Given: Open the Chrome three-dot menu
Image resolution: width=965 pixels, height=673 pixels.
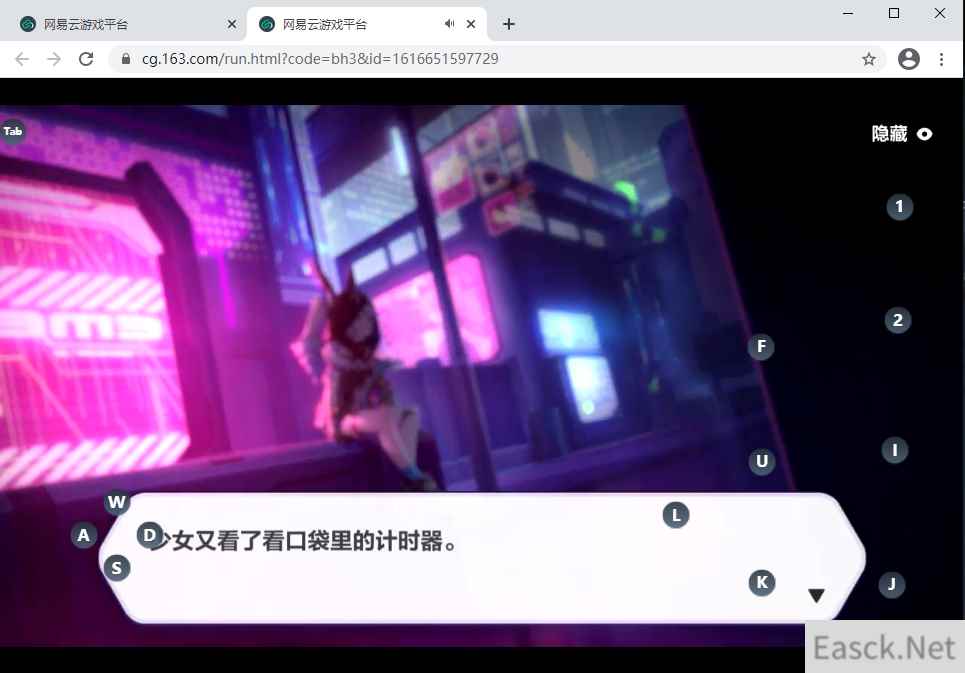Looking at the screenshot, I should 941,59.
